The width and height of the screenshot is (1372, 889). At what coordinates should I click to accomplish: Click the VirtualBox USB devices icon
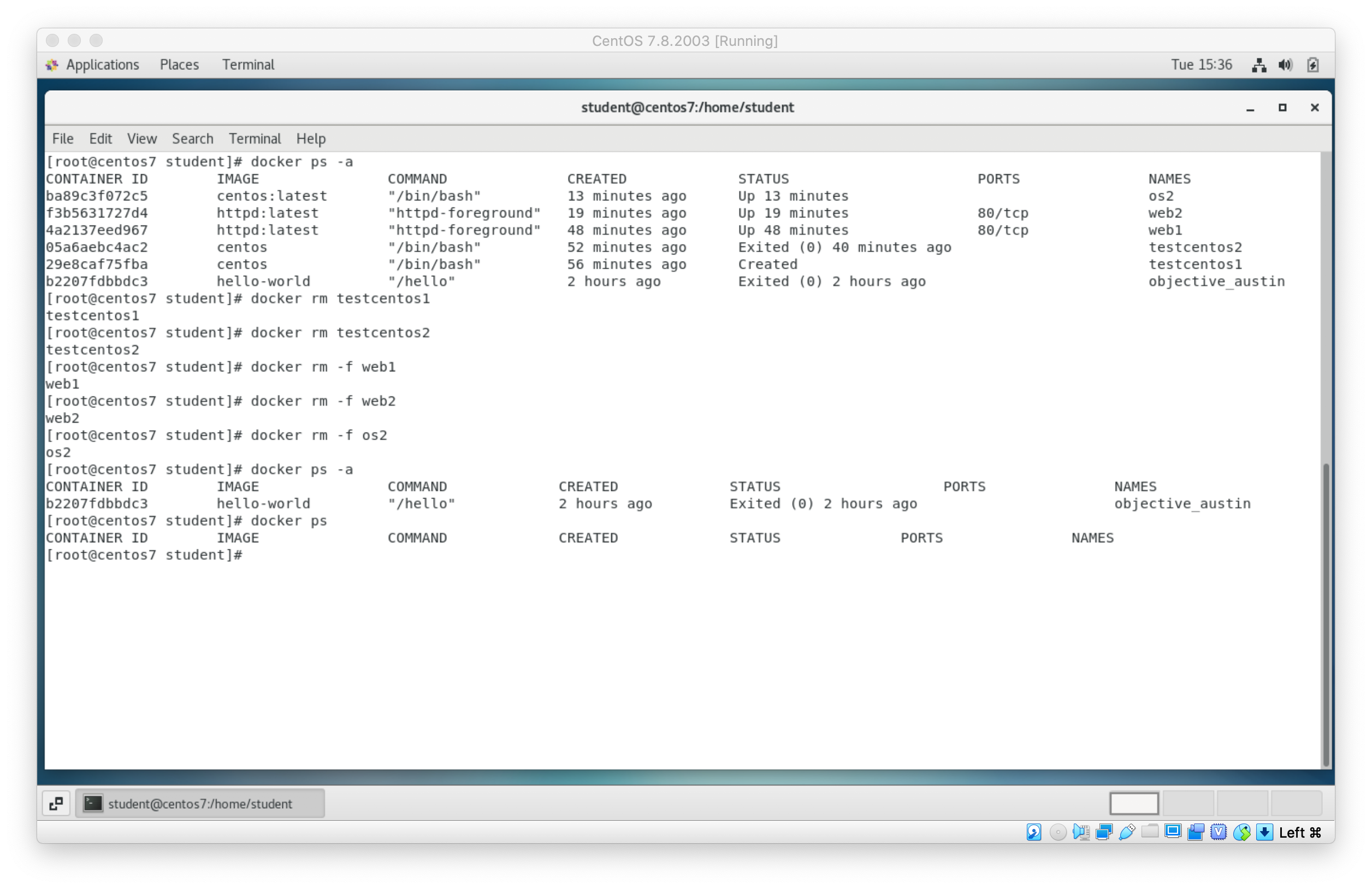pos(1127,832)
